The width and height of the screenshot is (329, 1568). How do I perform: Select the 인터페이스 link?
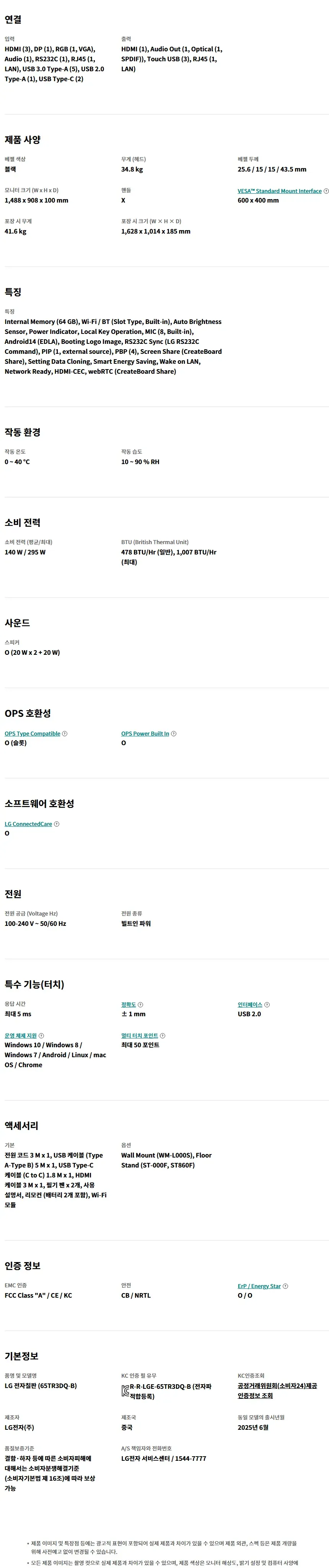click(250, 1004)
